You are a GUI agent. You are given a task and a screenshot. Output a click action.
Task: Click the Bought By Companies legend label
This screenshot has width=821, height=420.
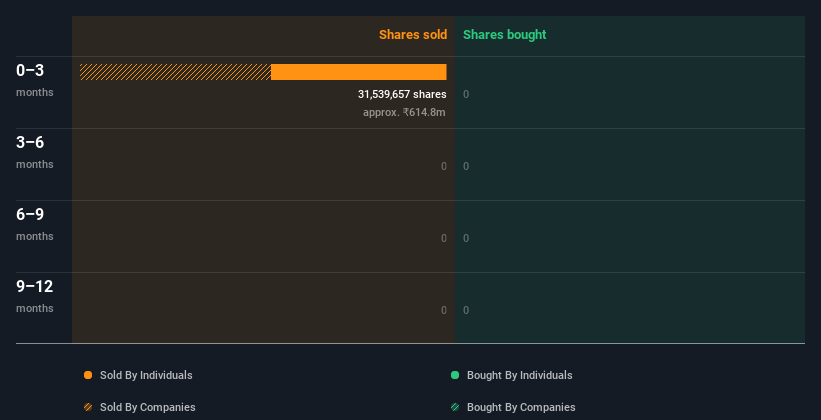521,407
